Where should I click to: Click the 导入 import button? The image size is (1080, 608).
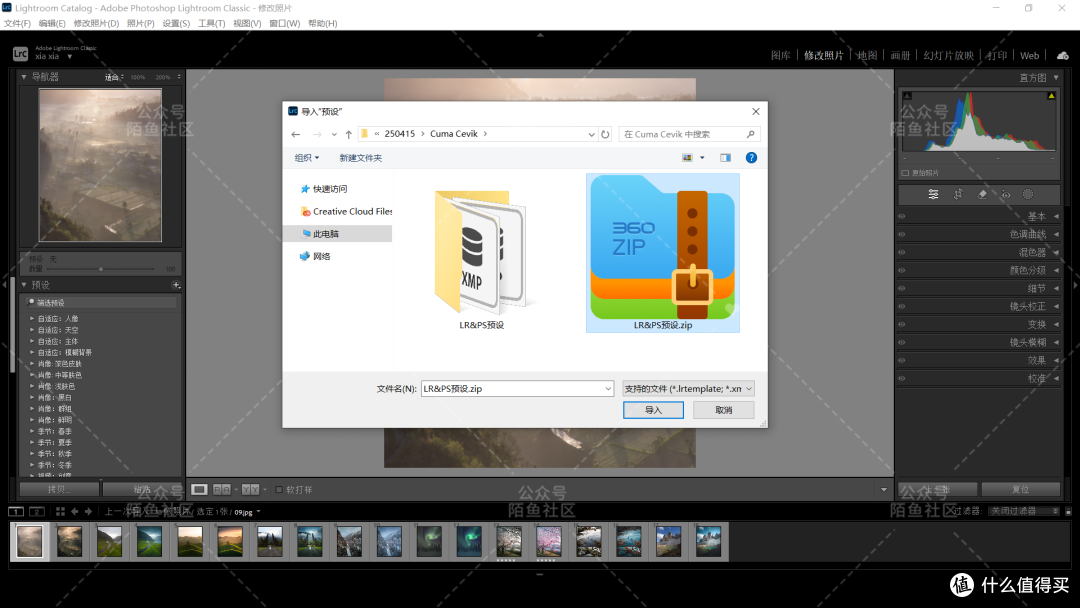[653, 410]
